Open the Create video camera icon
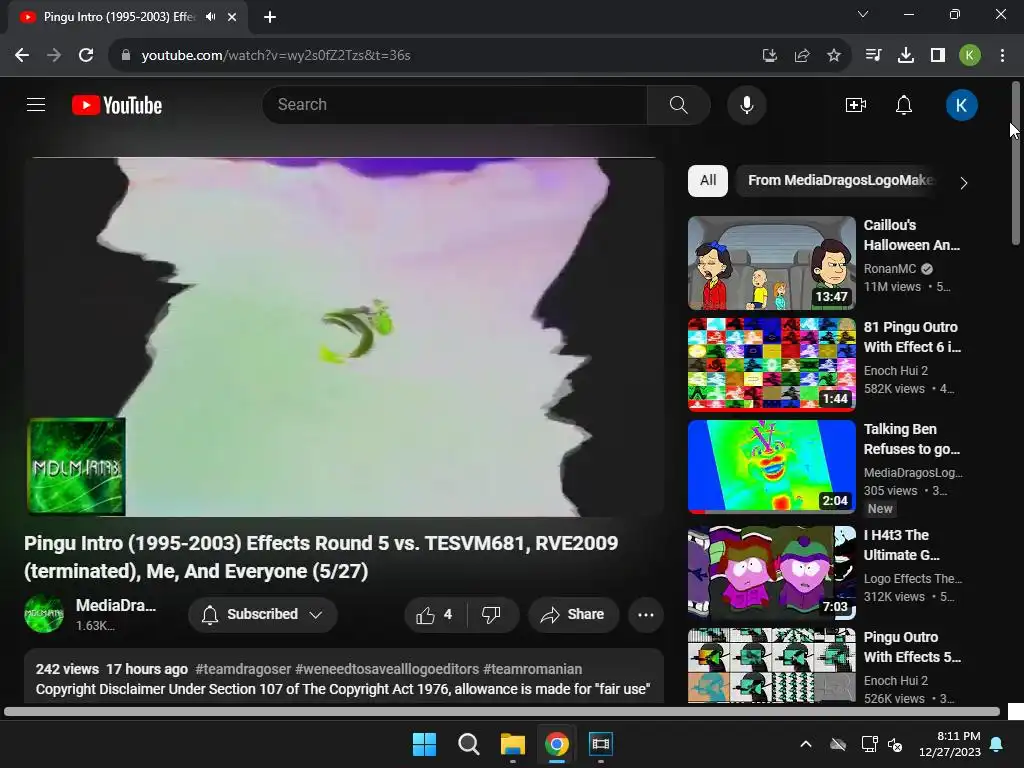The width and height of the screenshot is (1024, 768). pyautogui.click(x=856, y=104)
